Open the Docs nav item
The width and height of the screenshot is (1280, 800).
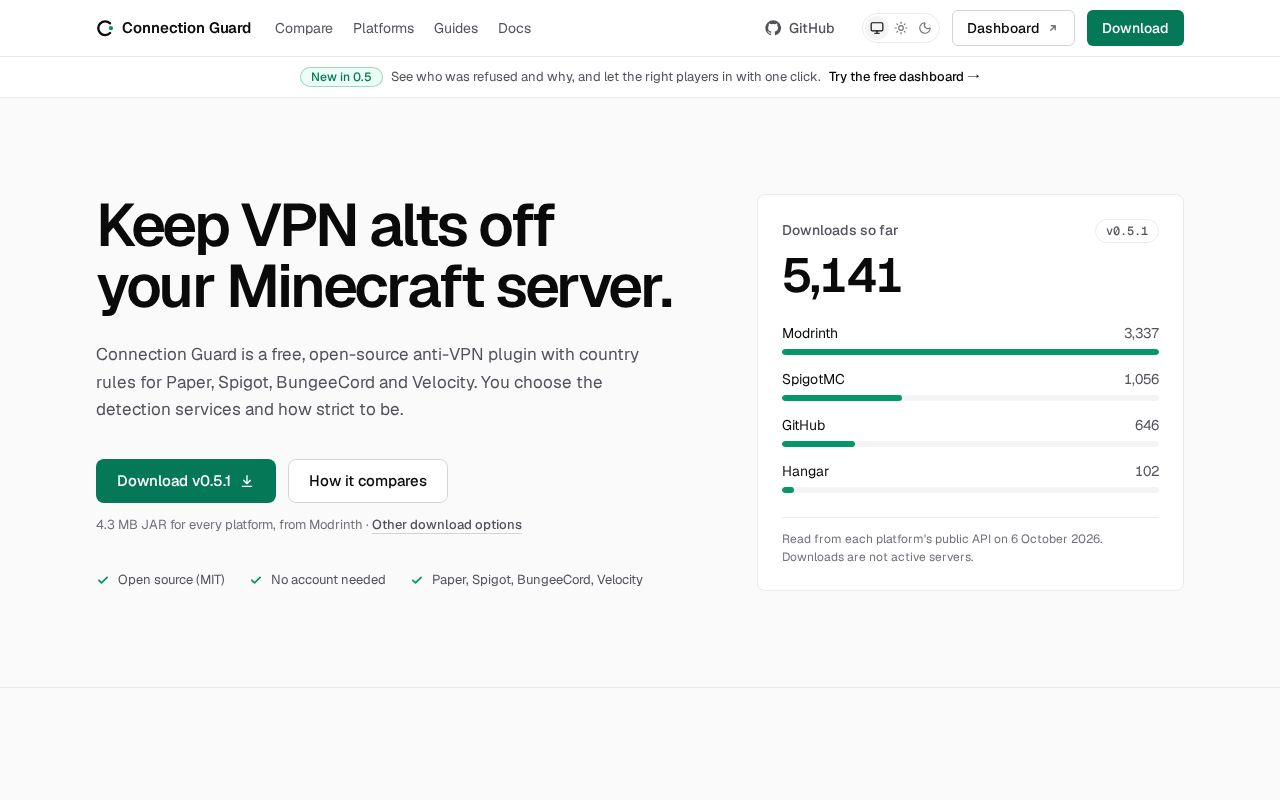point(514,28)
